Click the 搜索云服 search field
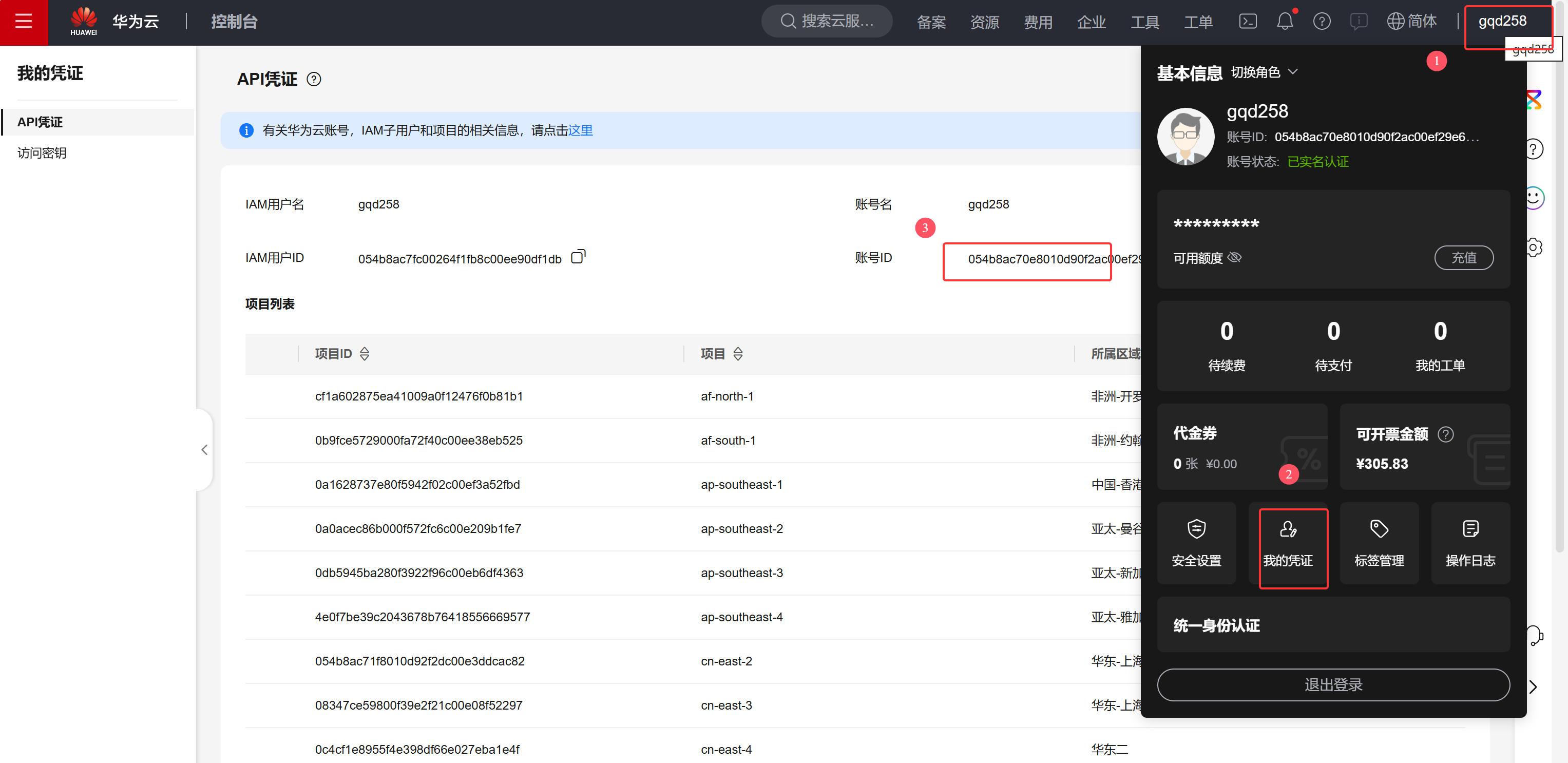Screen dimensions: 1568x763 click(x=827, y=22)
